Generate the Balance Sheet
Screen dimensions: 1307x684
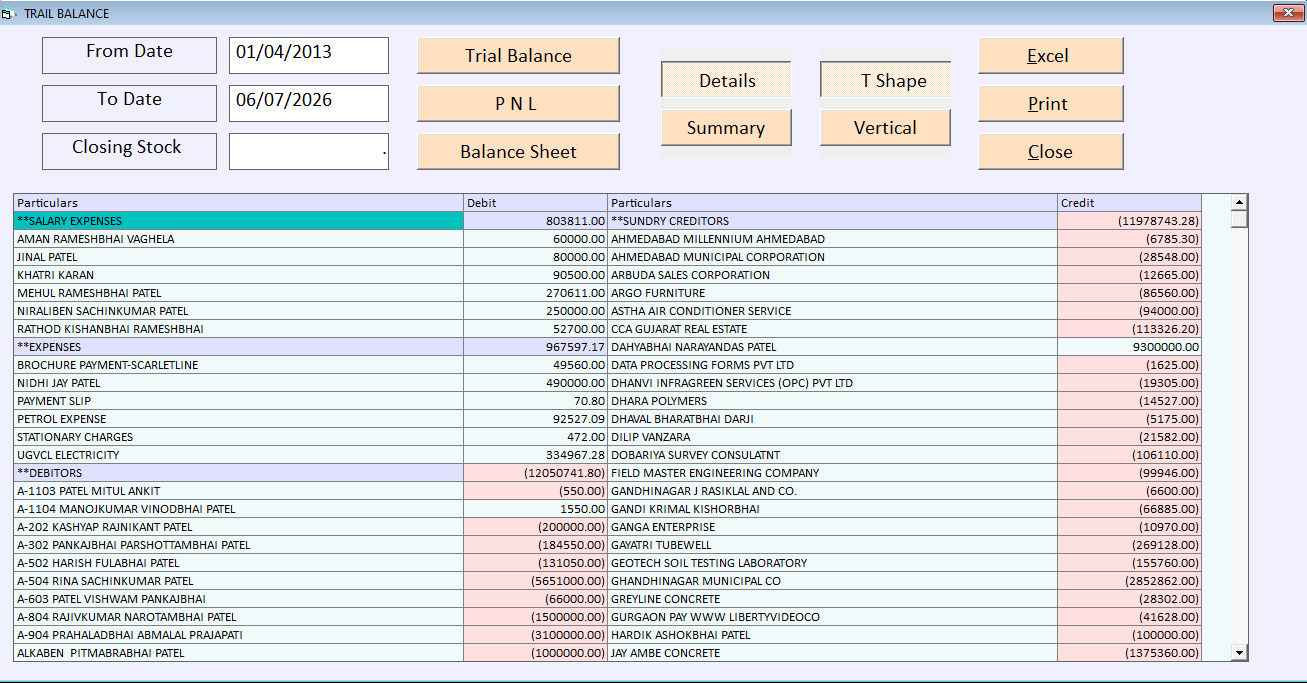pos(518,152)
